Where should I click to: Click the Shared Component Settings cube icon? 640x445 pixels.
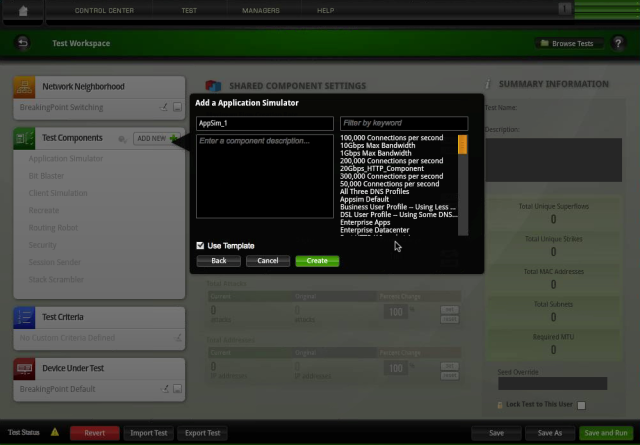[213, 86]
